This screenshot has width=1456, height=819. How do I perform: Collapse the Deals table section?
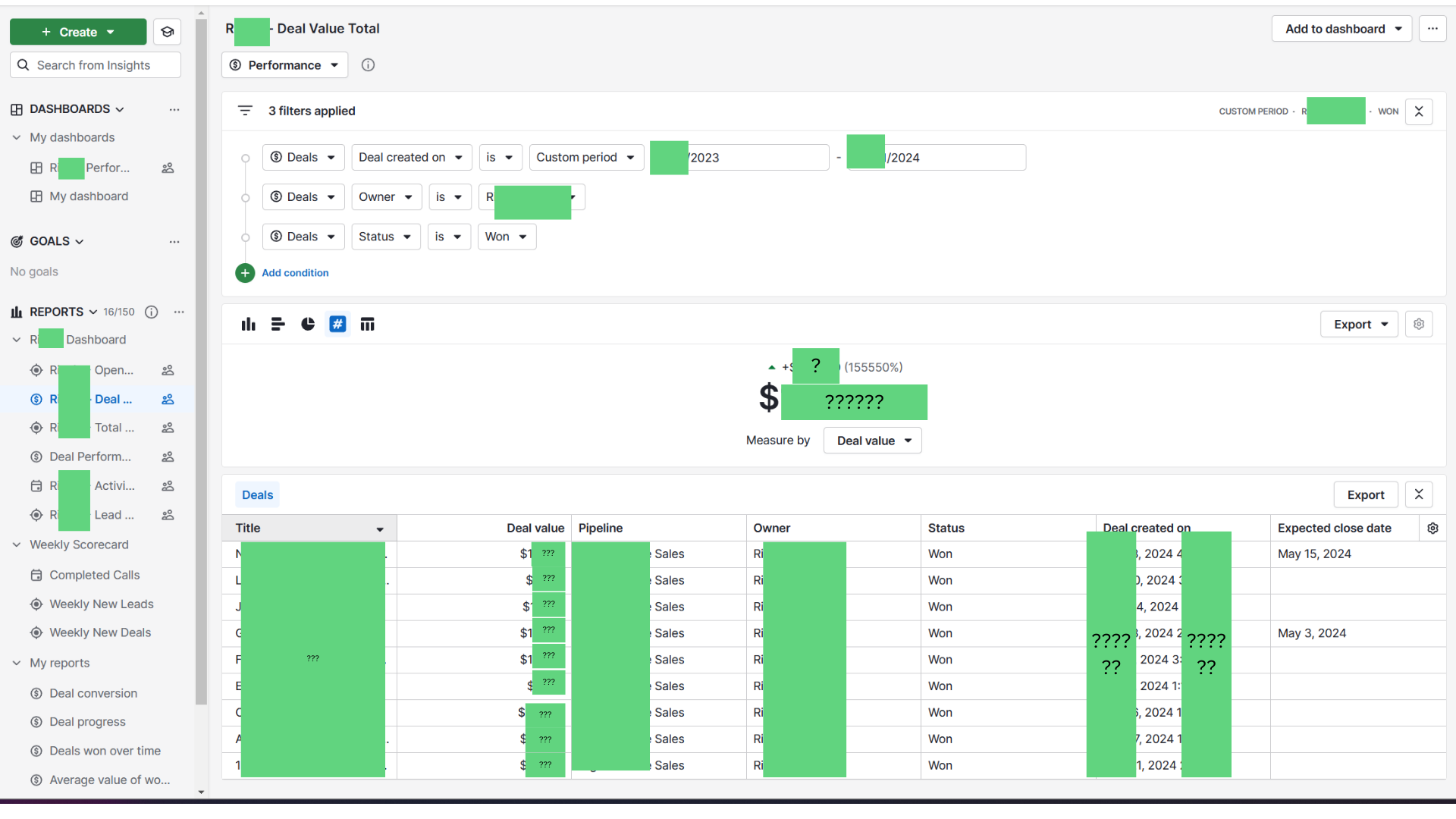1419,495
